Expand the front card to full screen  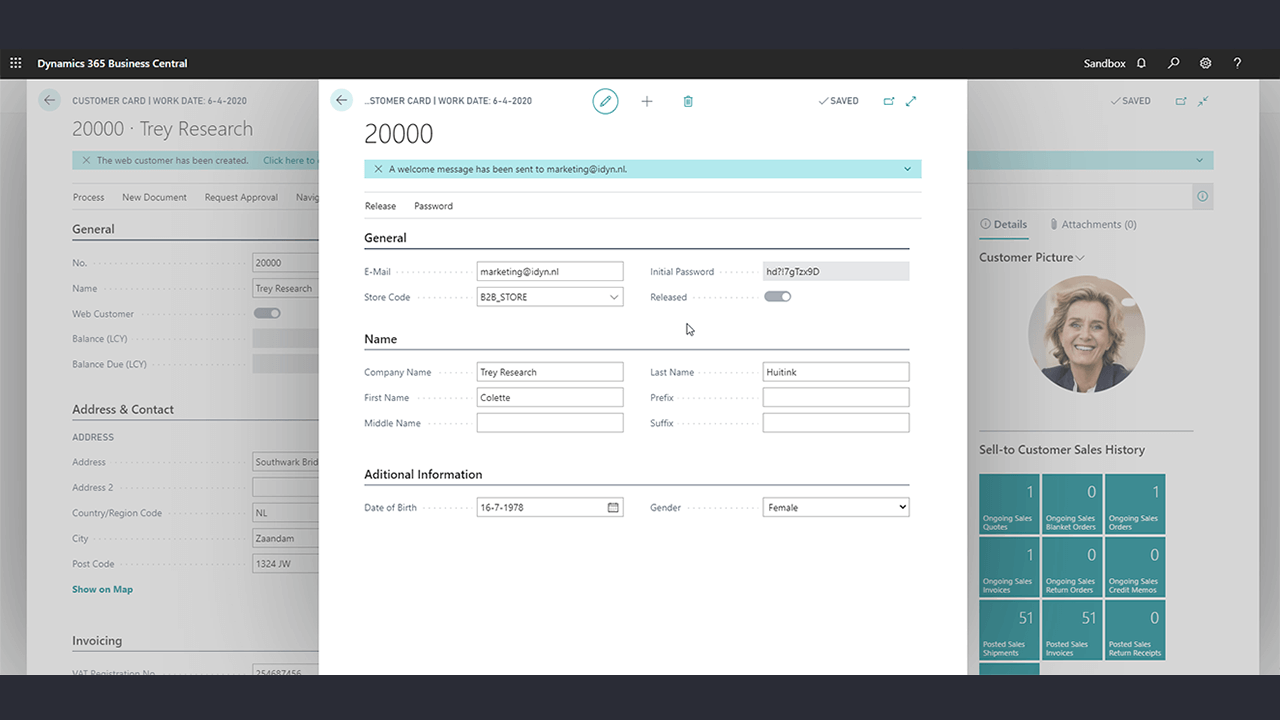point(911,101)
